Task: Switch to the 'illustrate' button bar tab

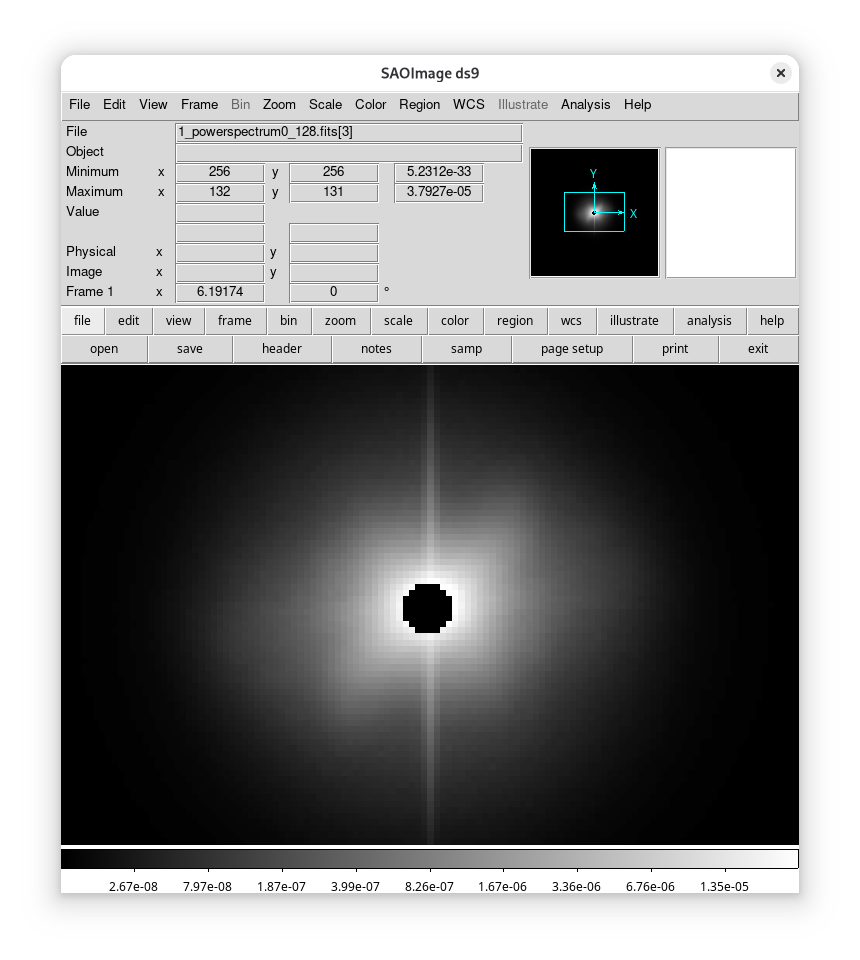Action: click(634, 321)
